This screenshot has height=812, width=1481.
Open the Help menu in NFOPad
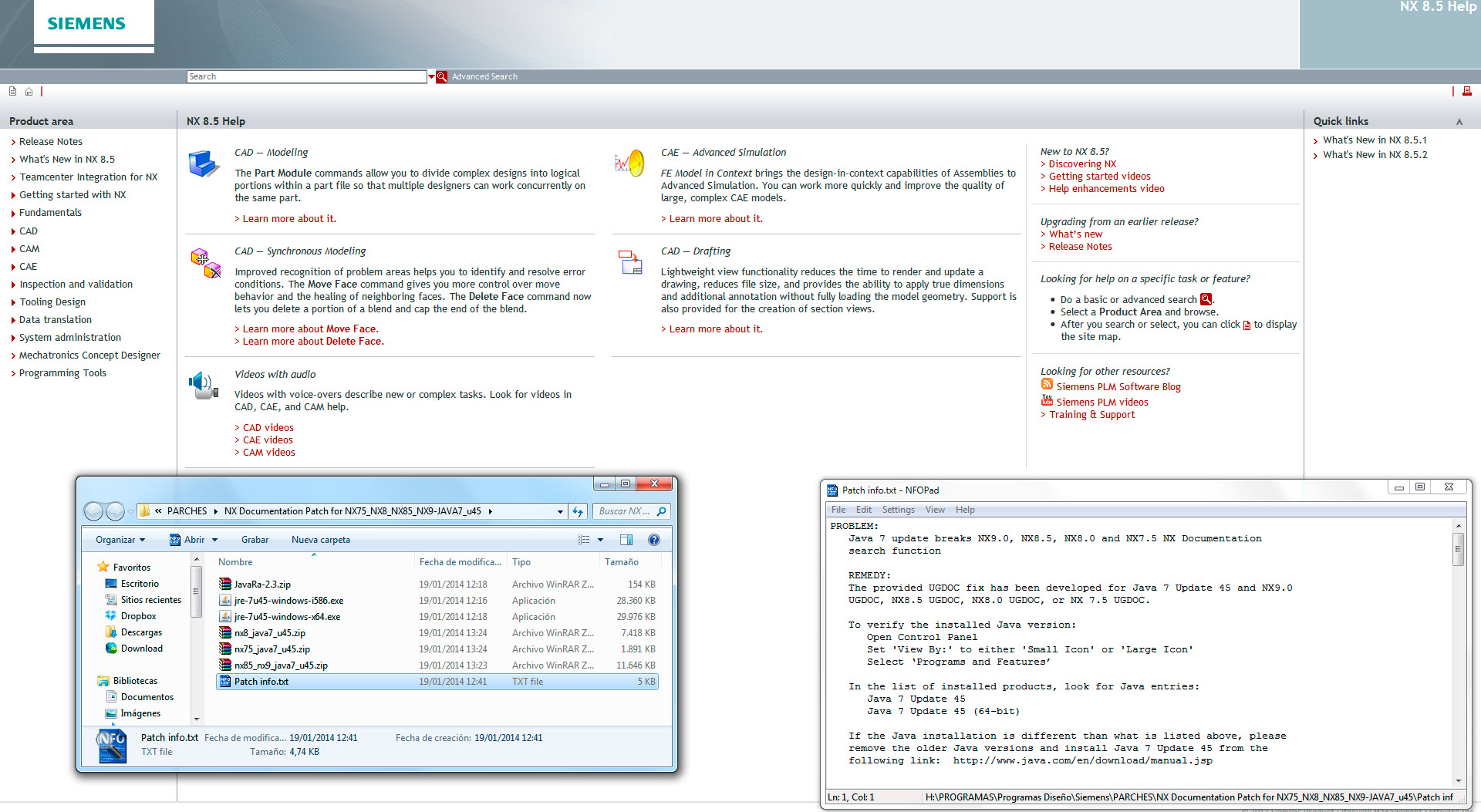pyautogui.click(x=965, y=510)
